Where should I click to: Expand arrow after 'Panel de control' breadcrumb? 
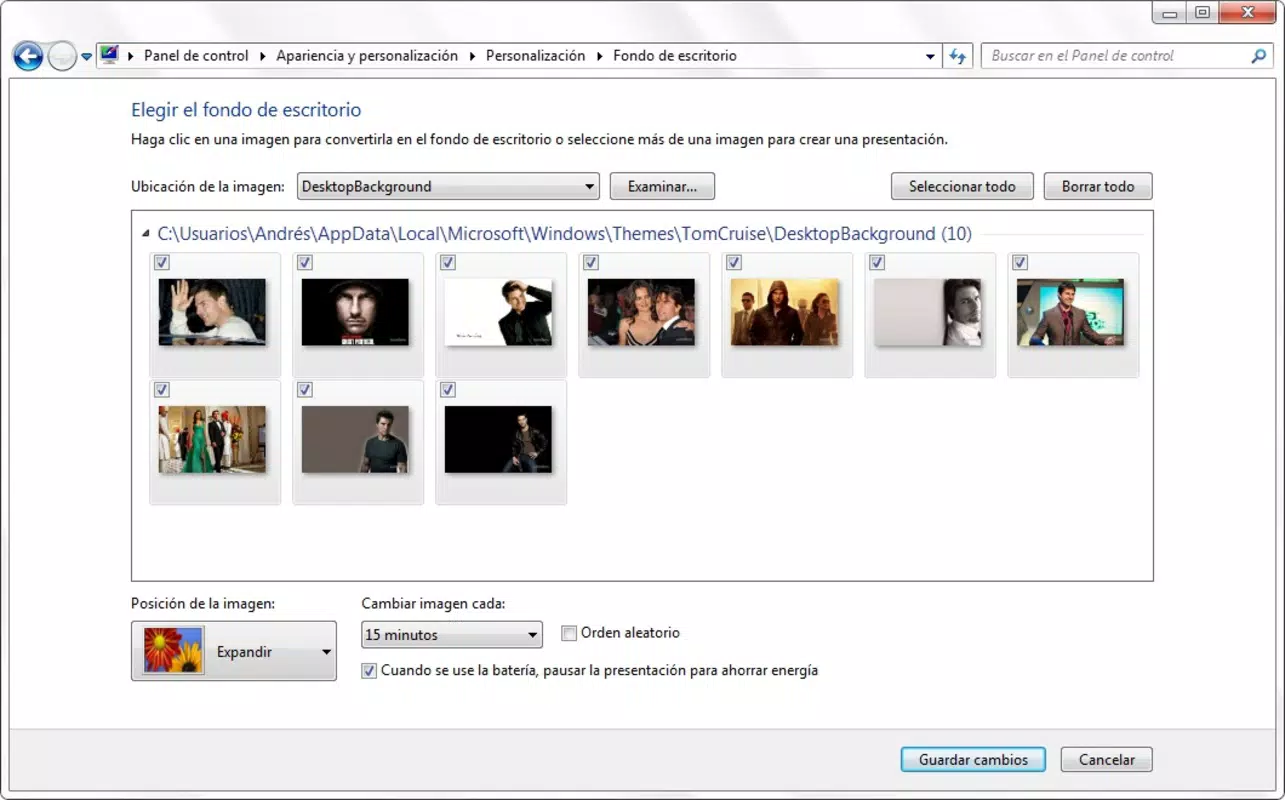pos(264,57)
